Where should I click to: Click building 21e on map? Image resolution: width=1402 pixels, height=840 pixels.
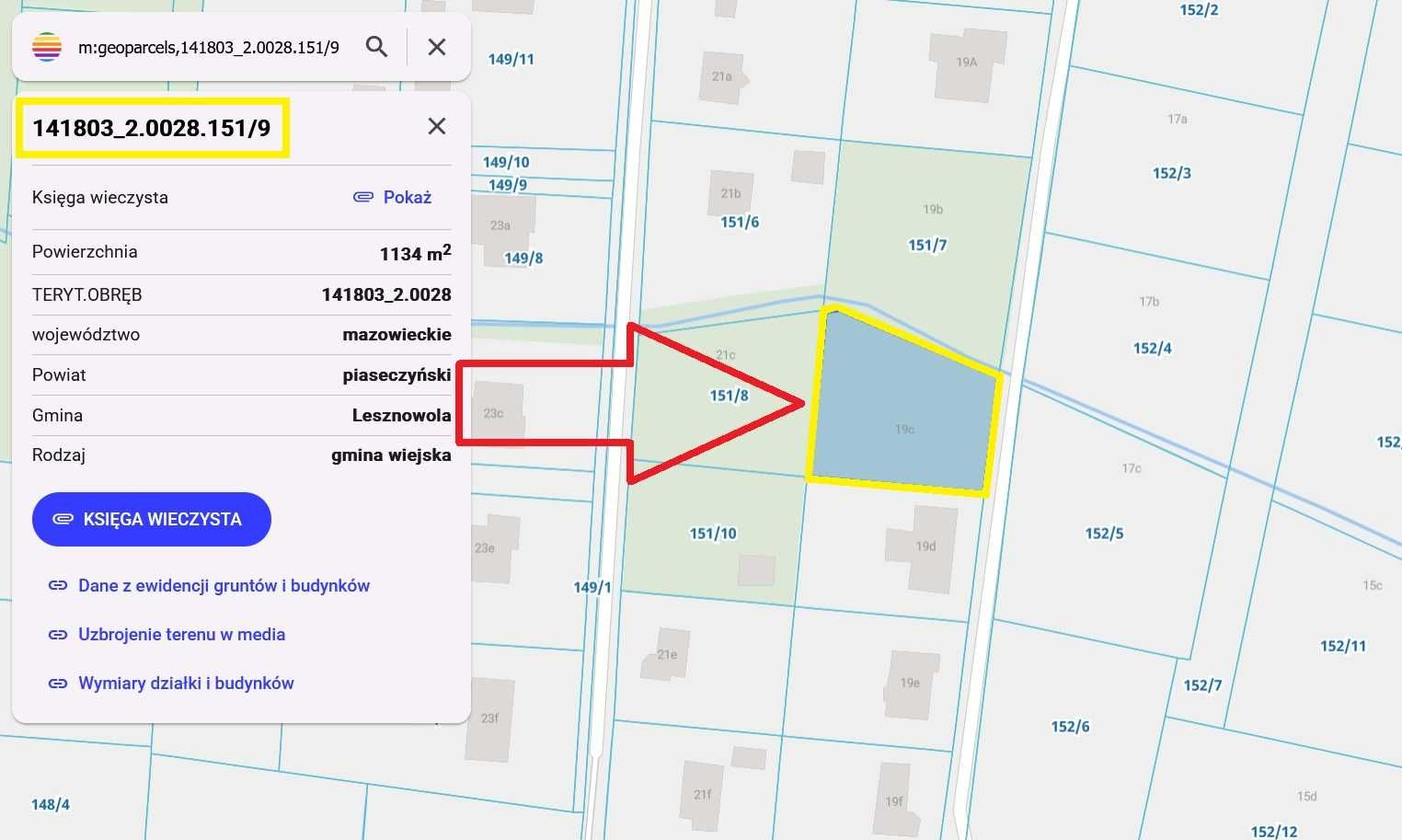[666, 654]
